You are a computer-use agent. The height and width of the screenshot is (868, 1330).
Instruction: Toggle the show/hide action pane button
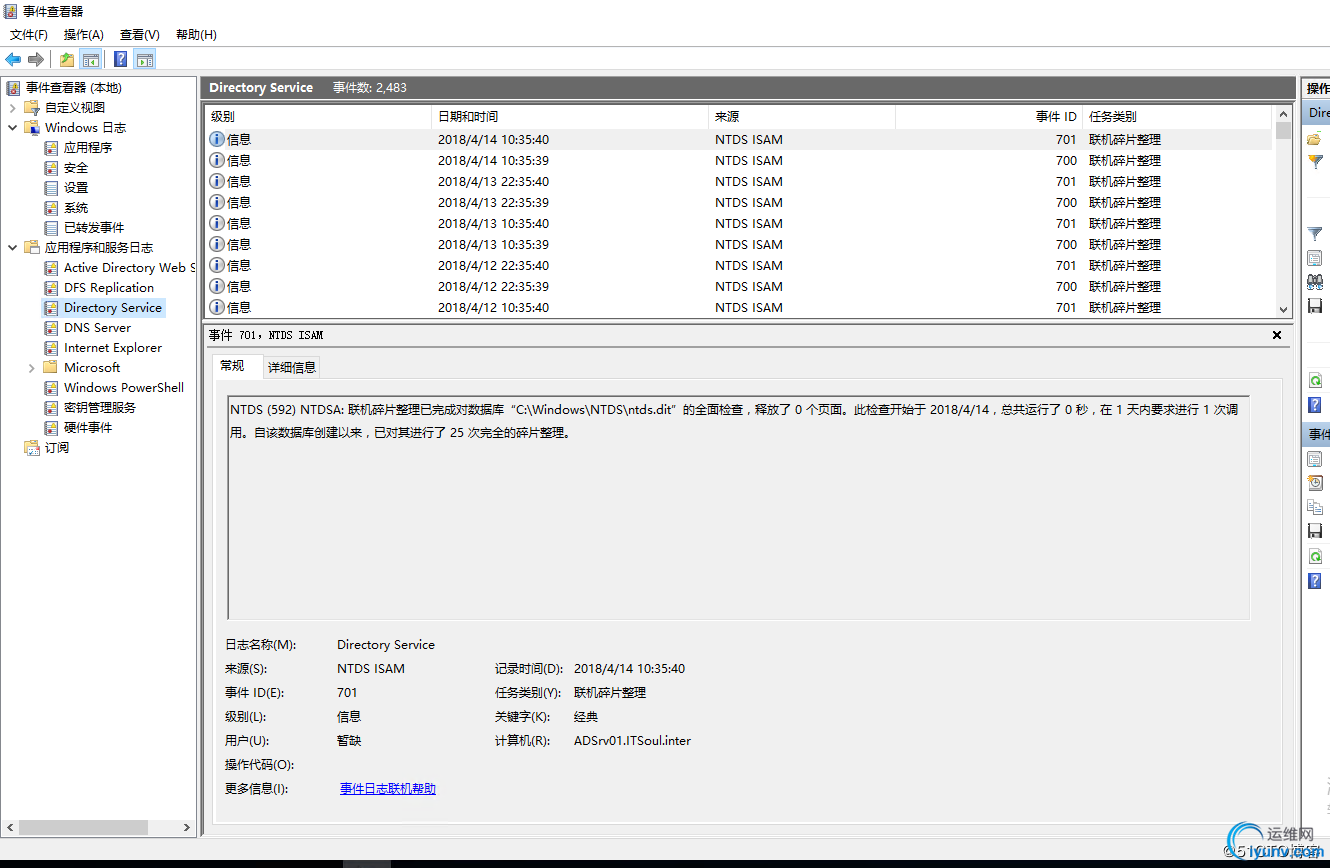pos(145,59)
